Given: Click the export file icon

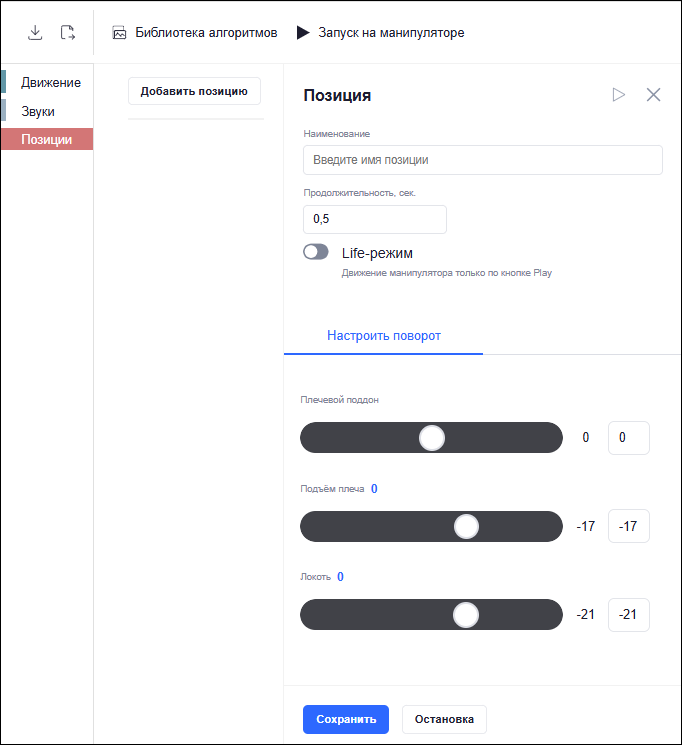Looking at the screenshot, I should point(67,33).
